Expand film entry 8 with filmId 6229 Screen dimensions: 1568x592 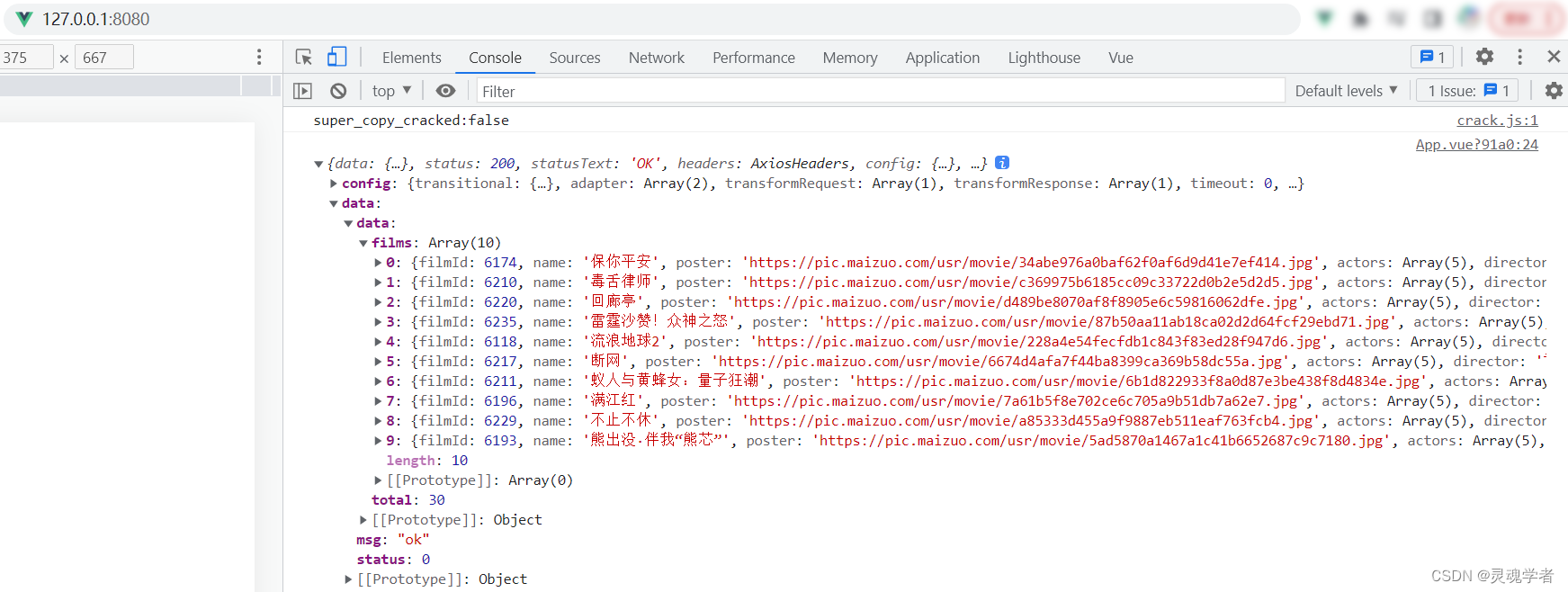(378, 421)
